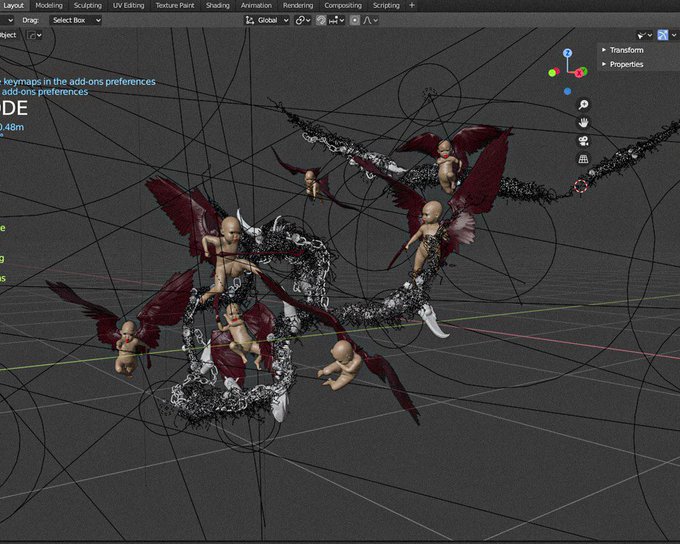Open the Drag Select Box dropdown
680x544 pixels.
(x=75, y=20)
